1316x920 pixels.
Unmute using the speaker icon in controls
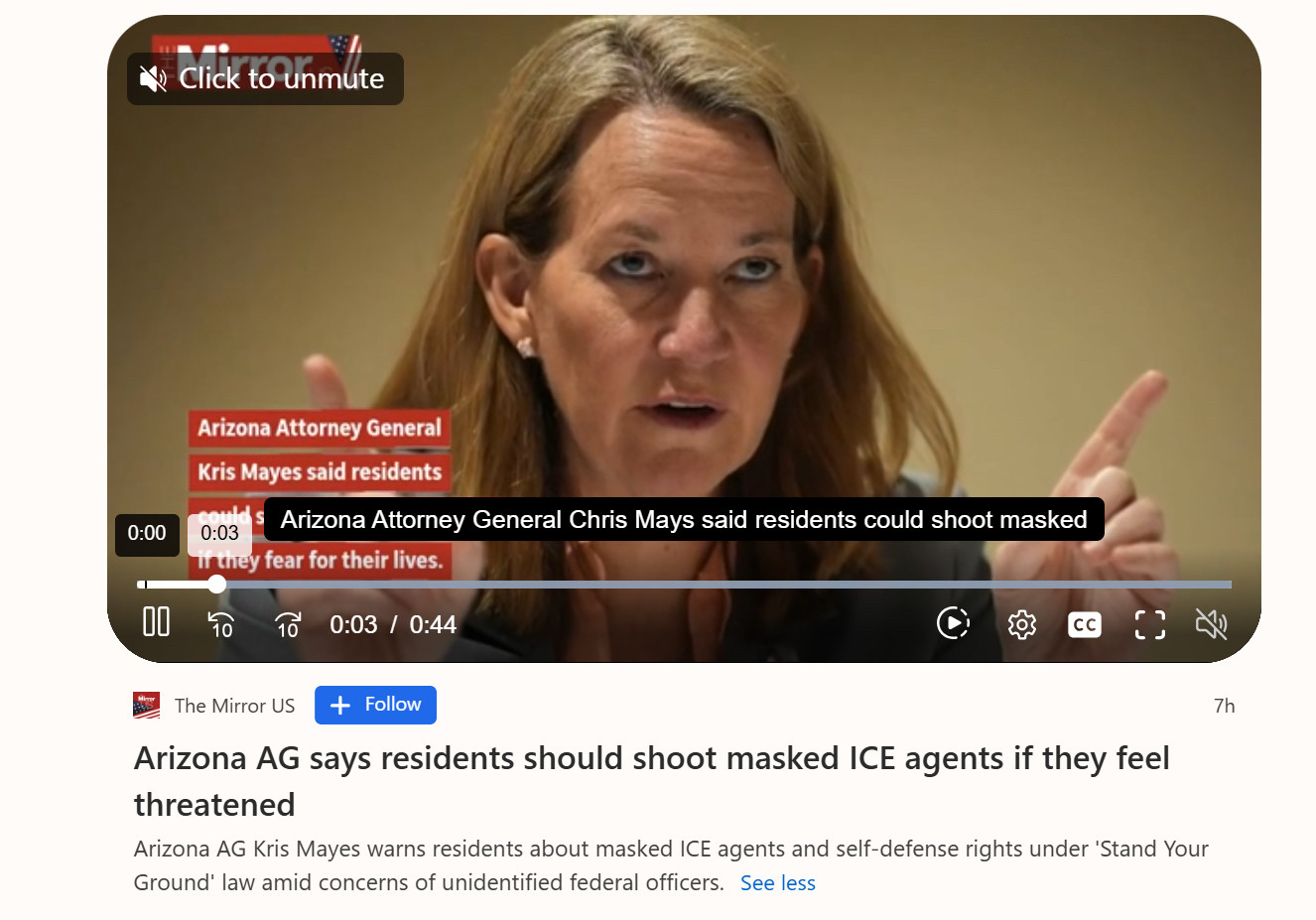(1211, 624)
